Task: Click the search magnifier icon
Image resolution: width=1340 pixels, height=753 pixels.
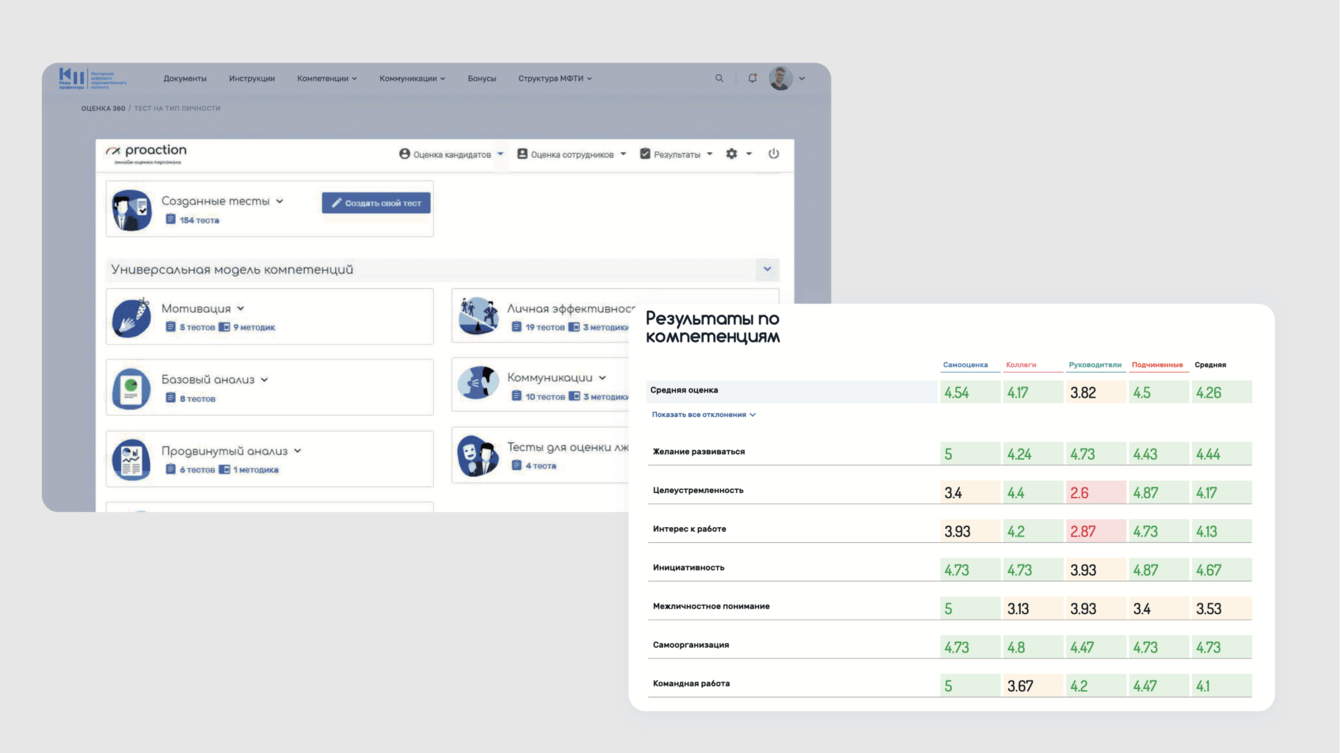Action: [x=719, y=78]
